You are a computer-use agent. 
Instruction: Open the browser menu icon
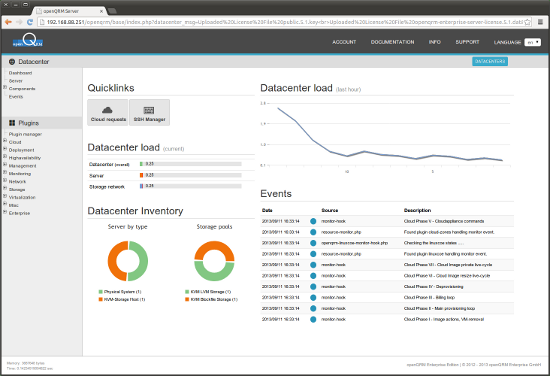coord(541,22)
